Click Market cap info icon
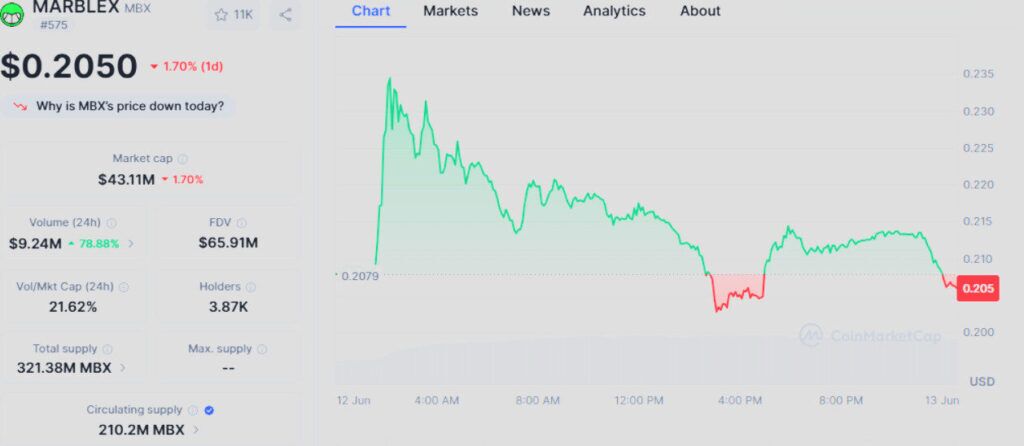Image resolution: width=1024 pixels, height=446 pixels. tap(183, 159)
